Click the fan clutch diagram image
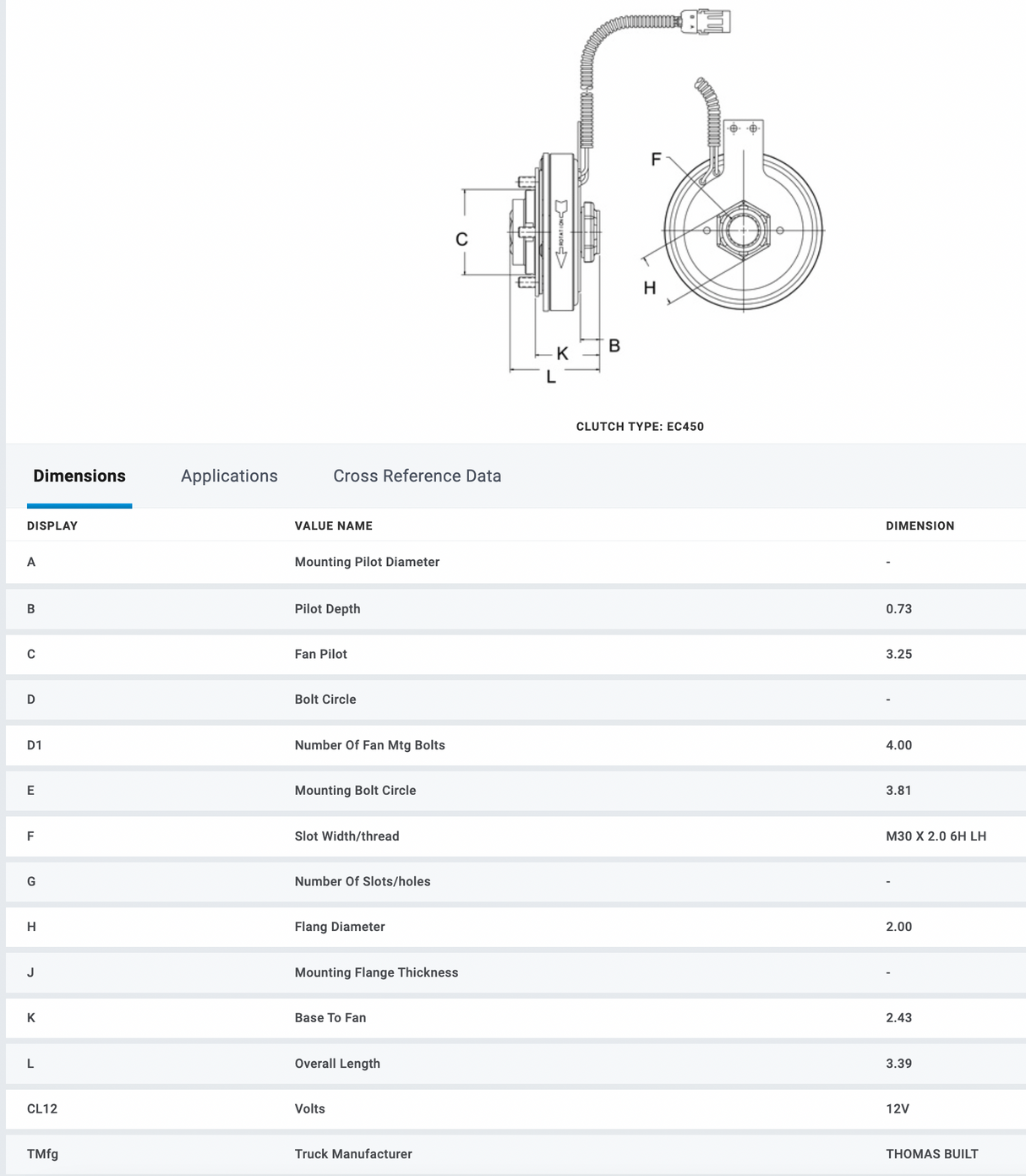This screenshot has height=1176, width=1026. (x=640, y=203)
